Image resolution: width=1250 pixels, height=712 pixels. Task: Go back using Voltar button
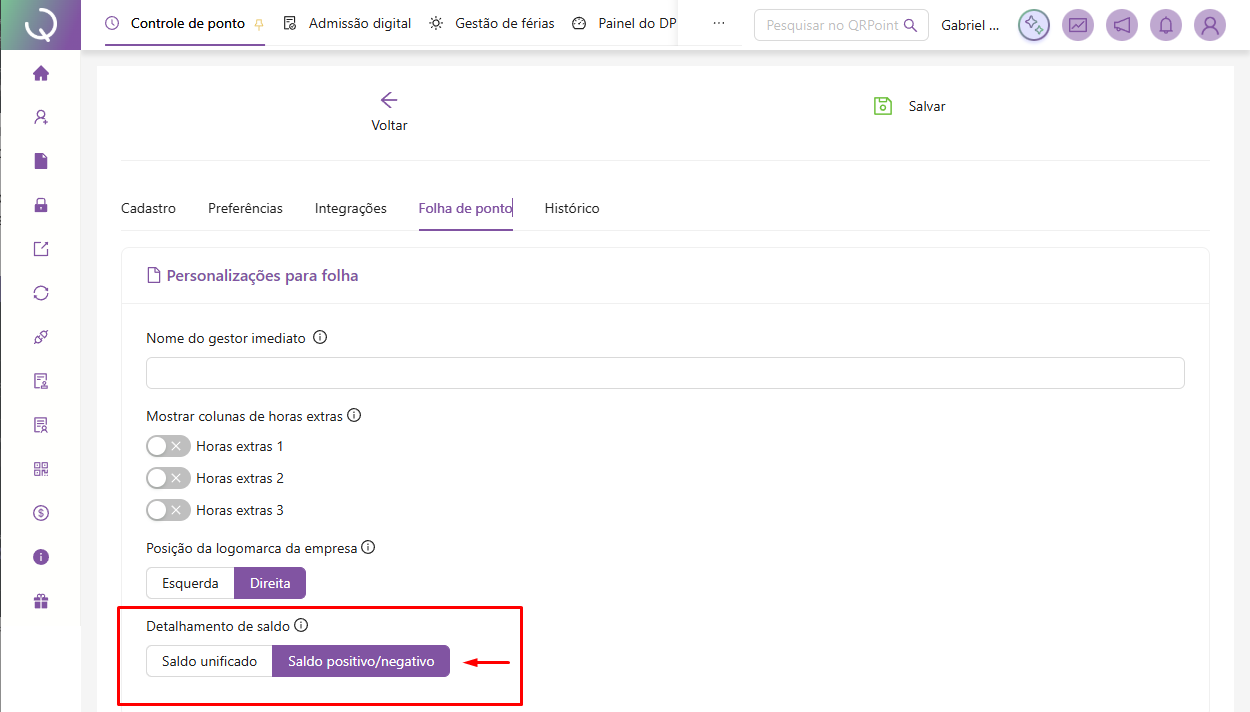[x=389, y=110]
